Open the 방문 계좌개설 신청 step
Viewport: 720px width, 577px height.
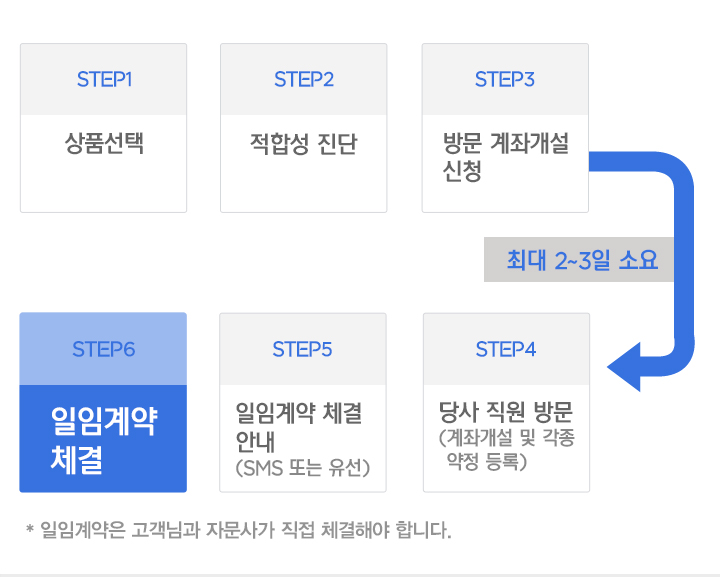tap(505, 157)
